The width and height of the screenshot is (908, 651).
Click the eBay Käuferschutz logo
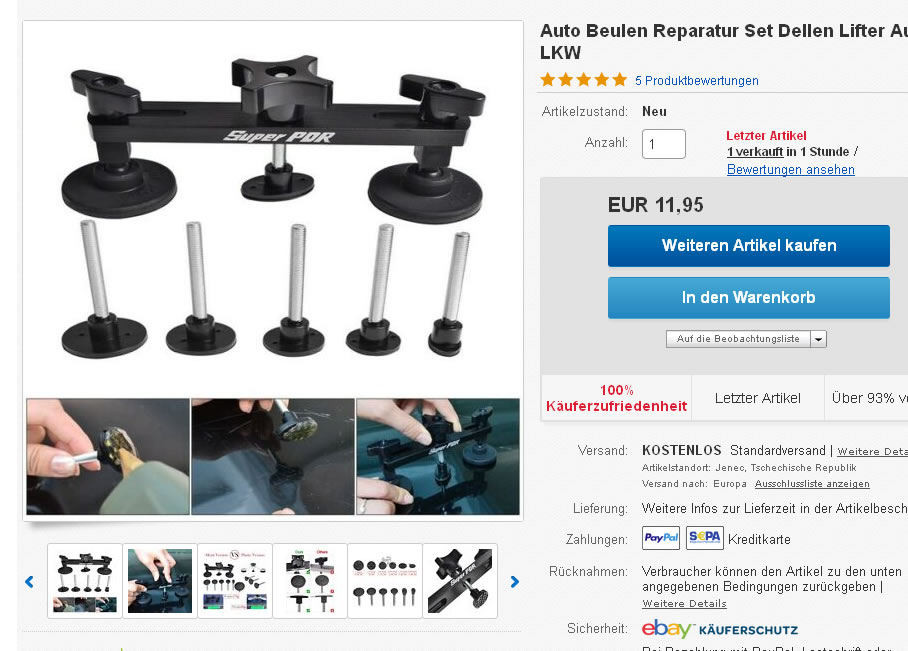pyautogui.click(x=720, y=629)
